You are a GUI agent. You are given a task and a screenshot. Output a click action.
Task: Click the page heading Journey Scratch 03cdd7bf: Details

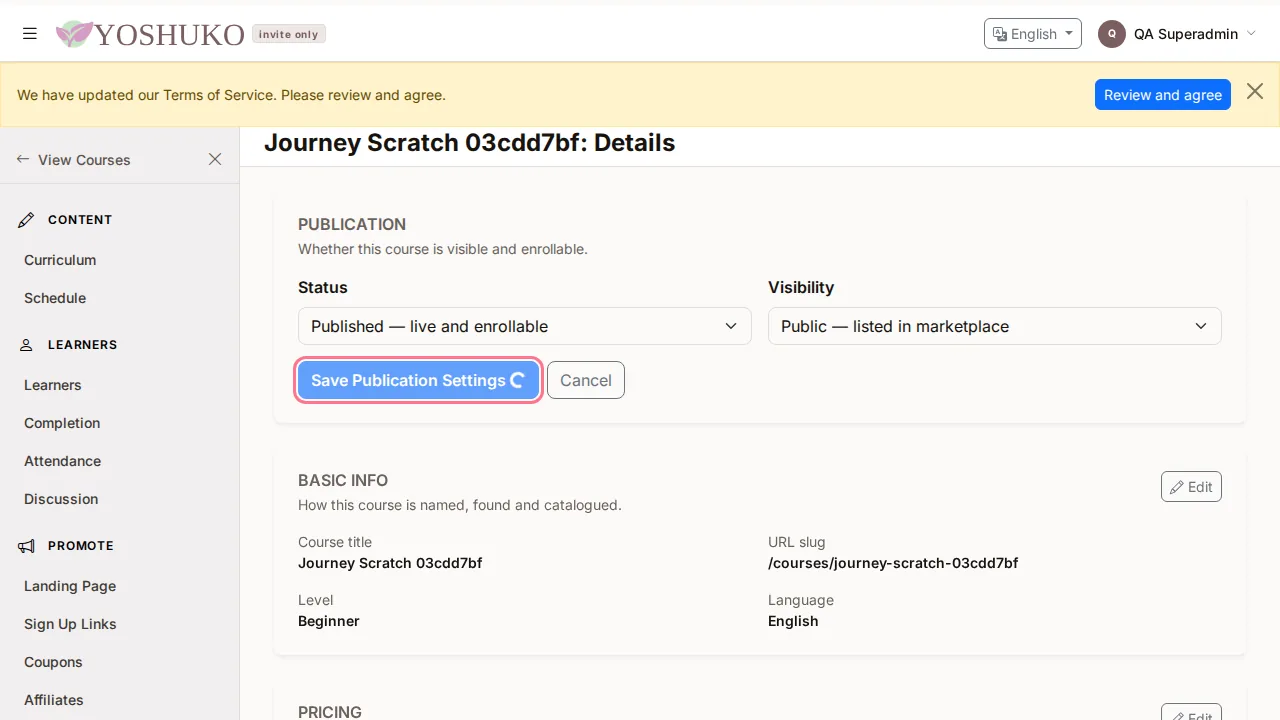[x=470, y=143]
